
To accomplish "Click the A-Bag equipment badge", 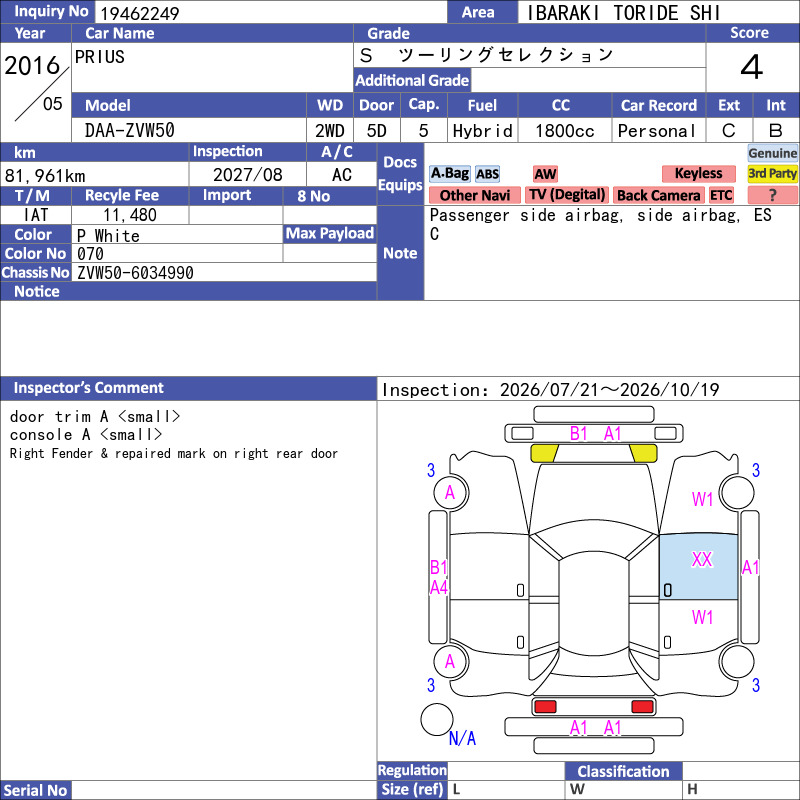I will tap(449, 173).
